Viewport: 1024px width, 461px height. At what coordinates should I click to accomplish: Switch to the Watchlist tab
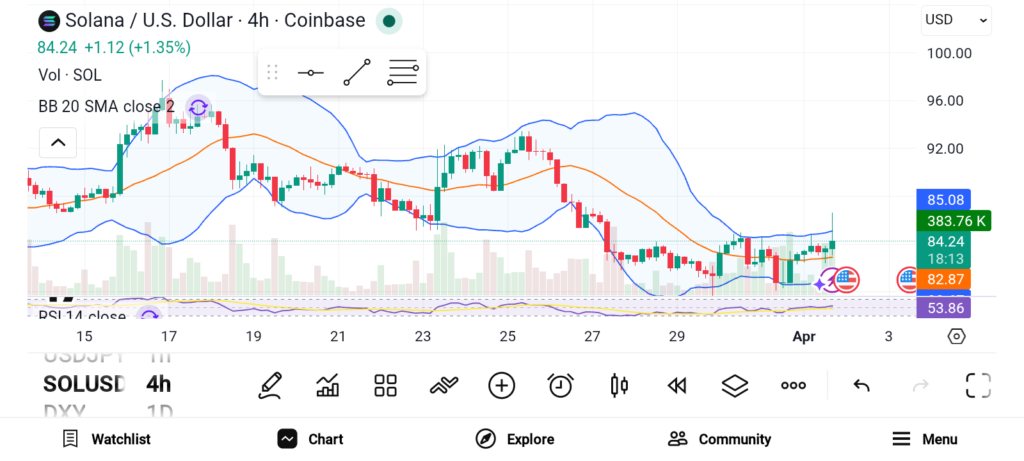coord(106,439)
